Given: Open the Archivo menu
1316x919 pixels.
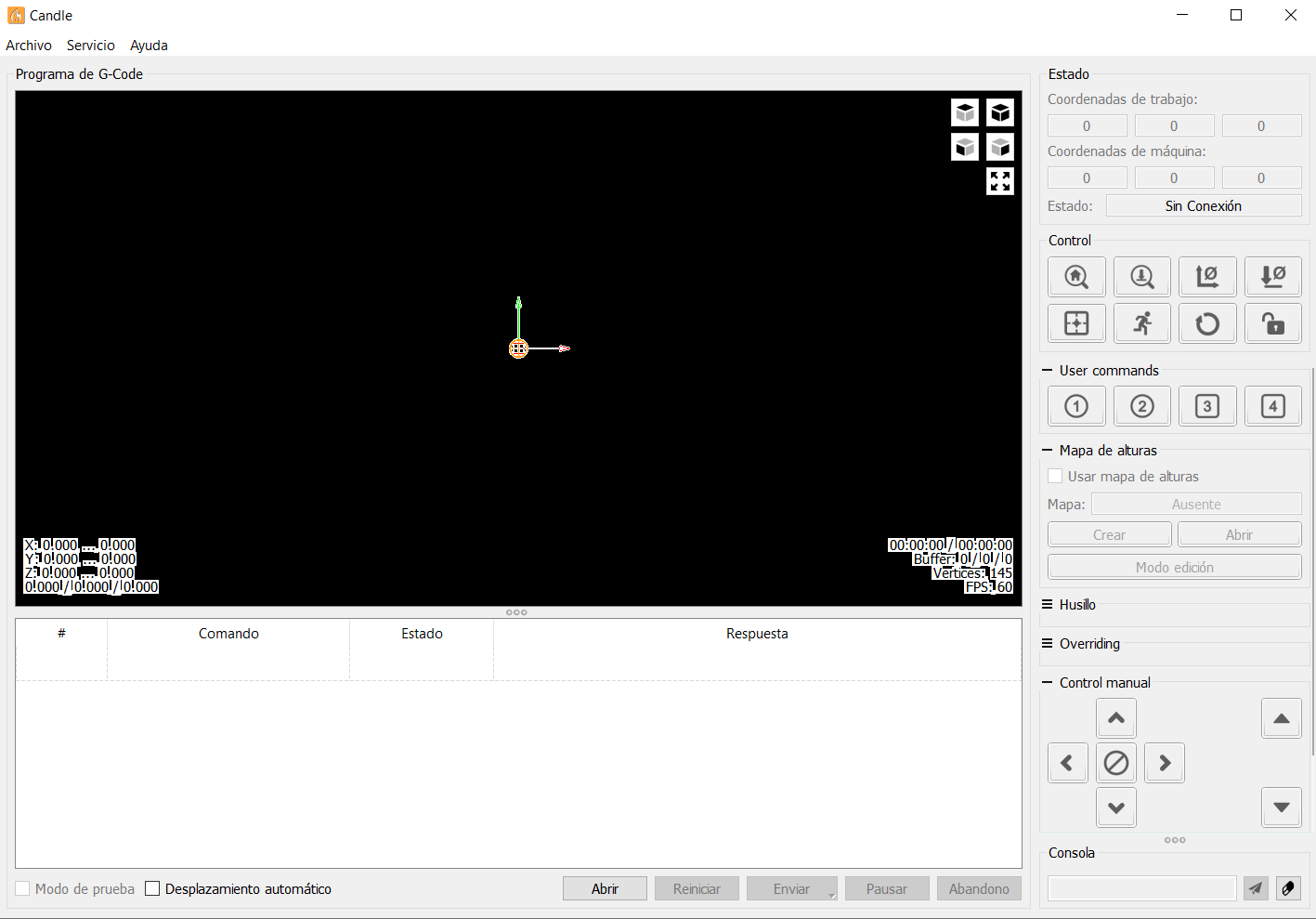Looking at the screenshot, I should [29, 45].
